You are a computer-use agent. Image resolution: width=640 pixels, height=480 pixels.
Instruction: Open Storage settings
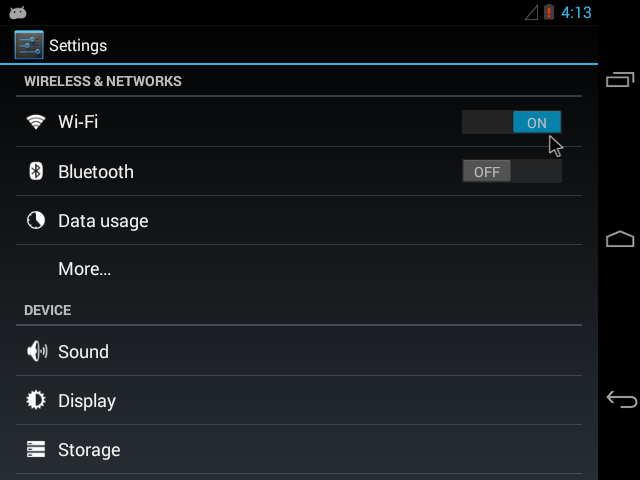coord(89,450)
